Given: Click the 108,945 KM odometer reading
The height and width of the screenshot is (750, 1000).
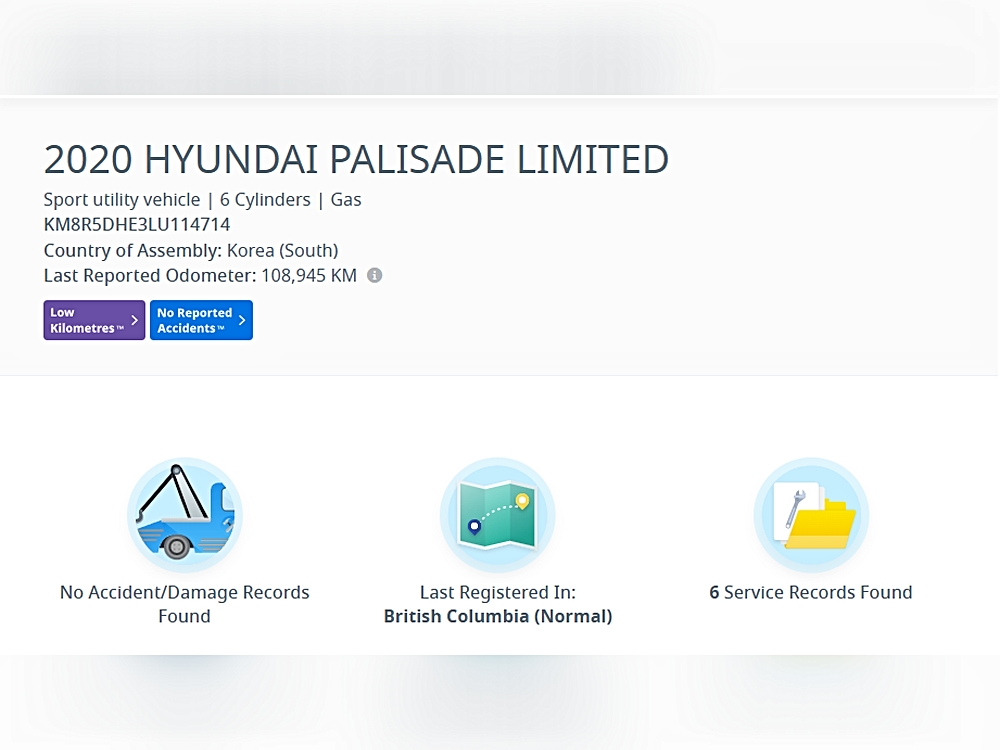Looking at the screenshot, I should tap(309, 275).
